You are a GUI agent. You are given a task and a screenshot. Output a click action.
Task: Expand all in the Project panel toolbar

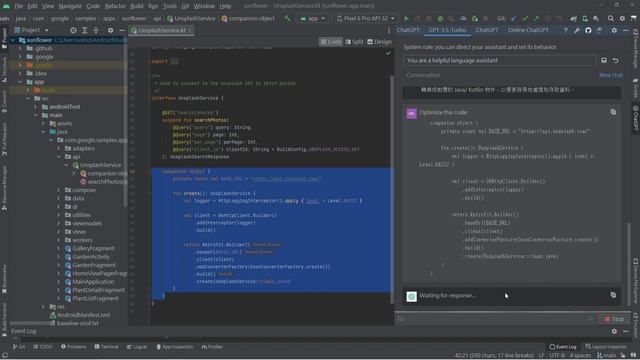point(84,30)
